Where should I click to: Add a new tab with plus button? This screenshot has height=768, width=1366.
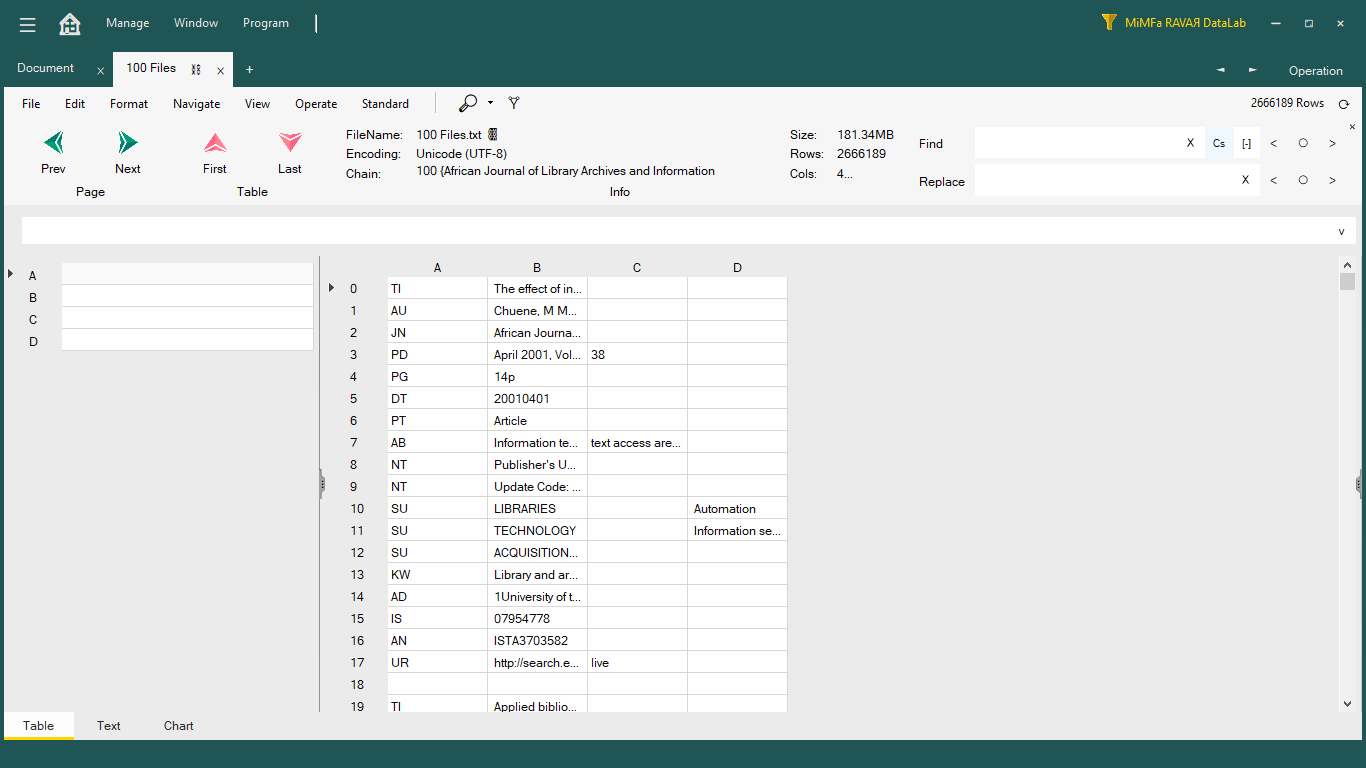click(250, 69)
